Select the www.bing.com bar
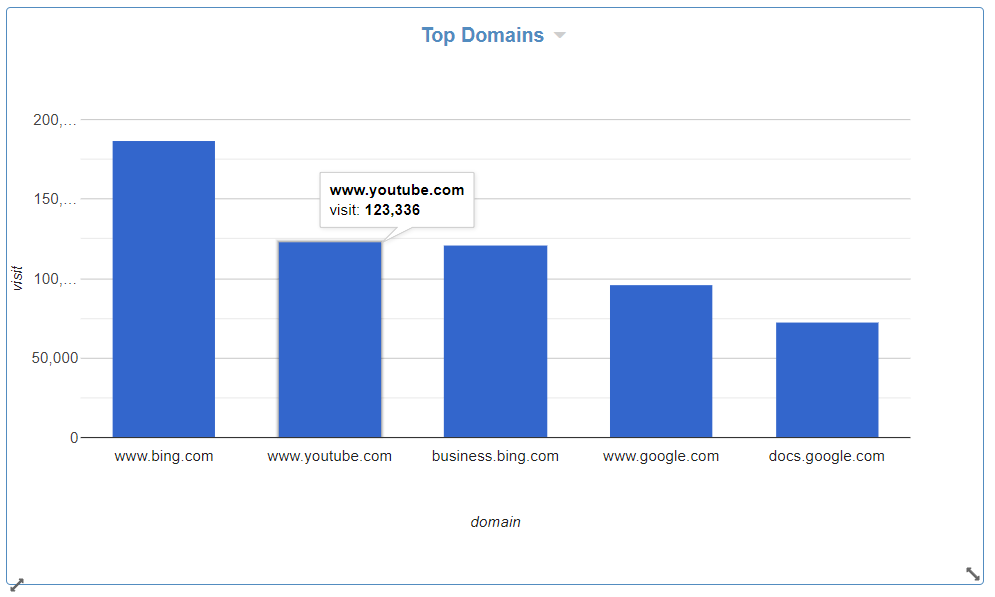This screenshot has height=597, width=995. [163, 290]
